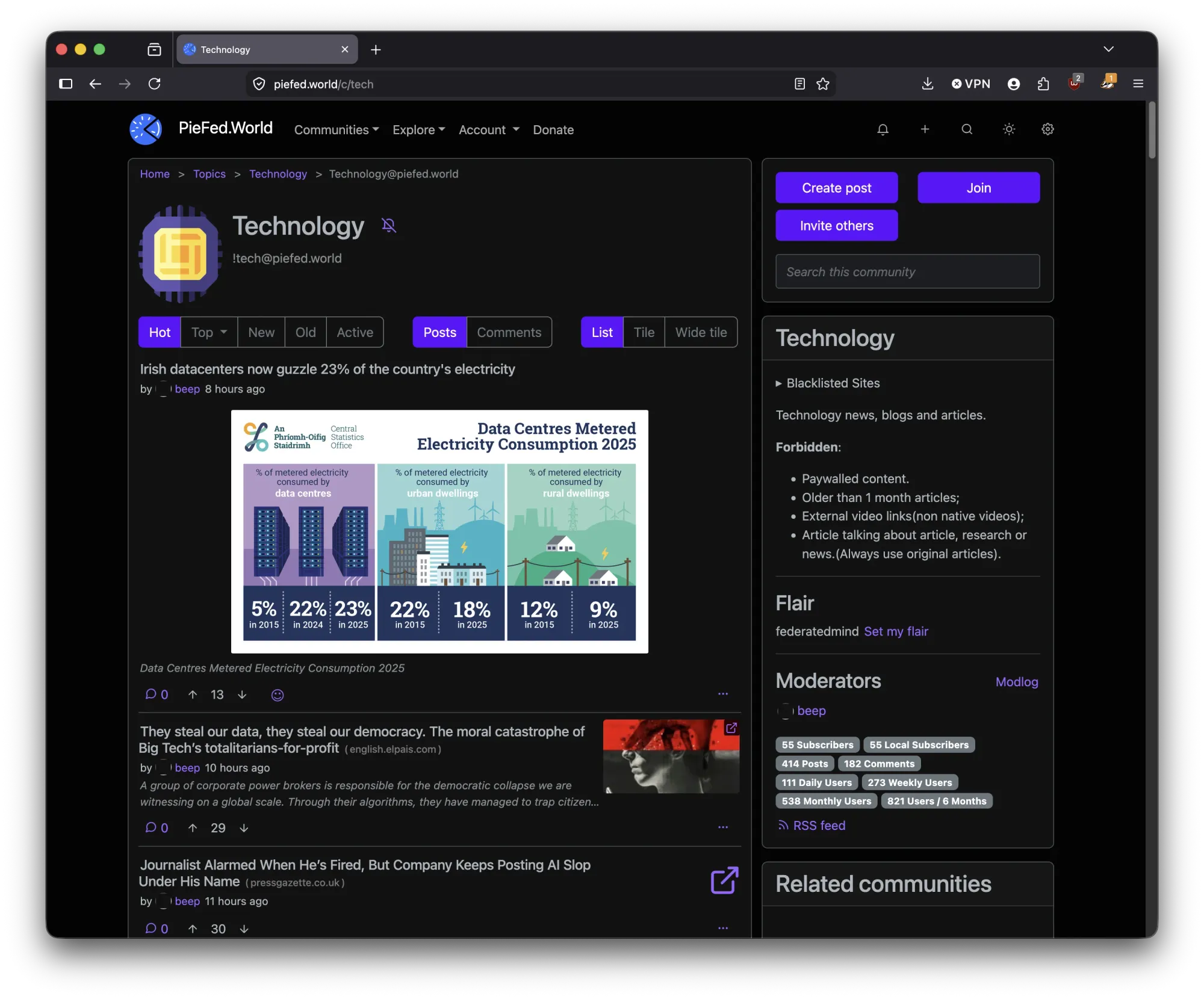Upvote the Irish datacenters post
The height and width of the screenshot is (999, 1204).
[193, 694]
